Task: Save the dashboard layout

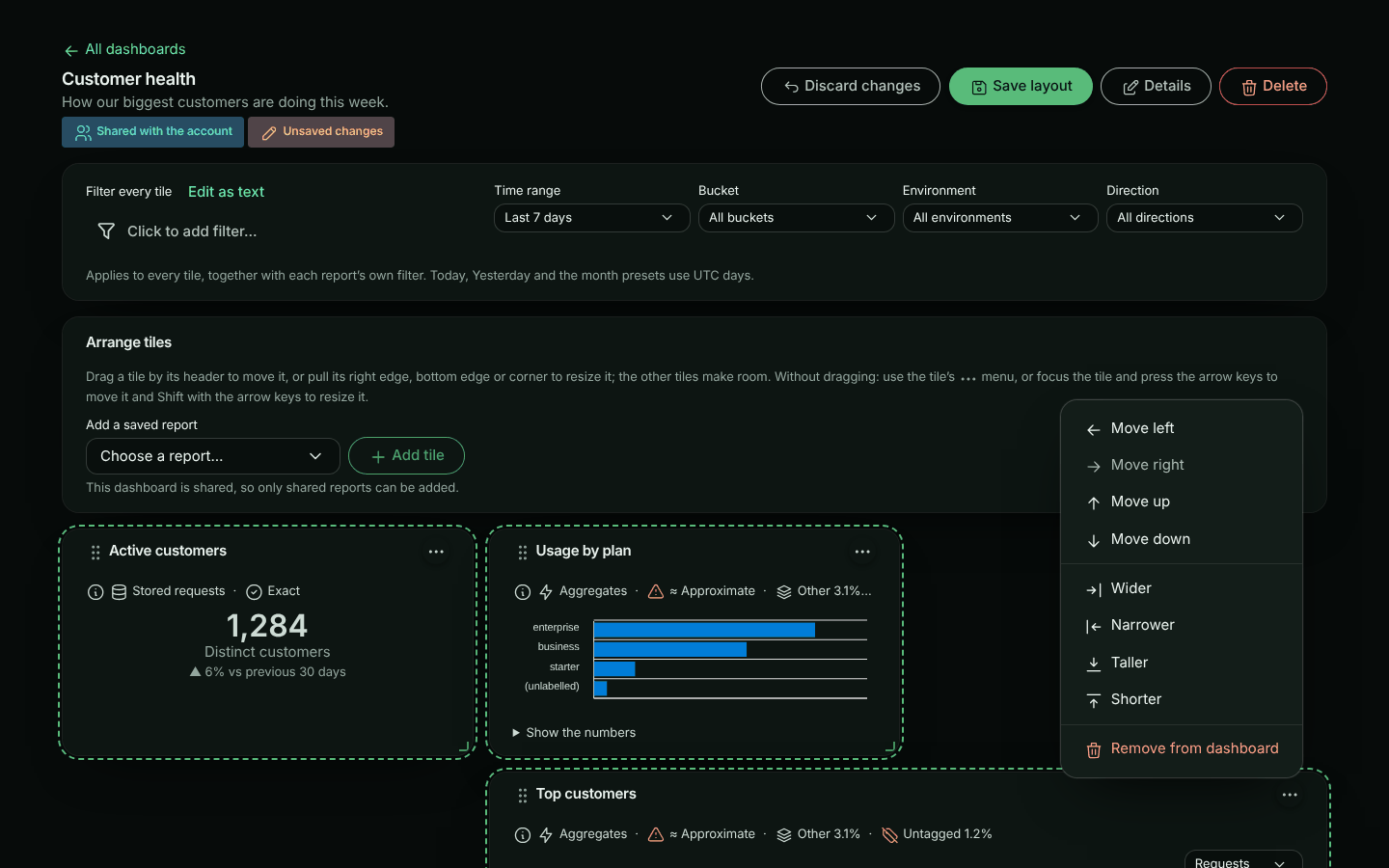Action: 1021,87
